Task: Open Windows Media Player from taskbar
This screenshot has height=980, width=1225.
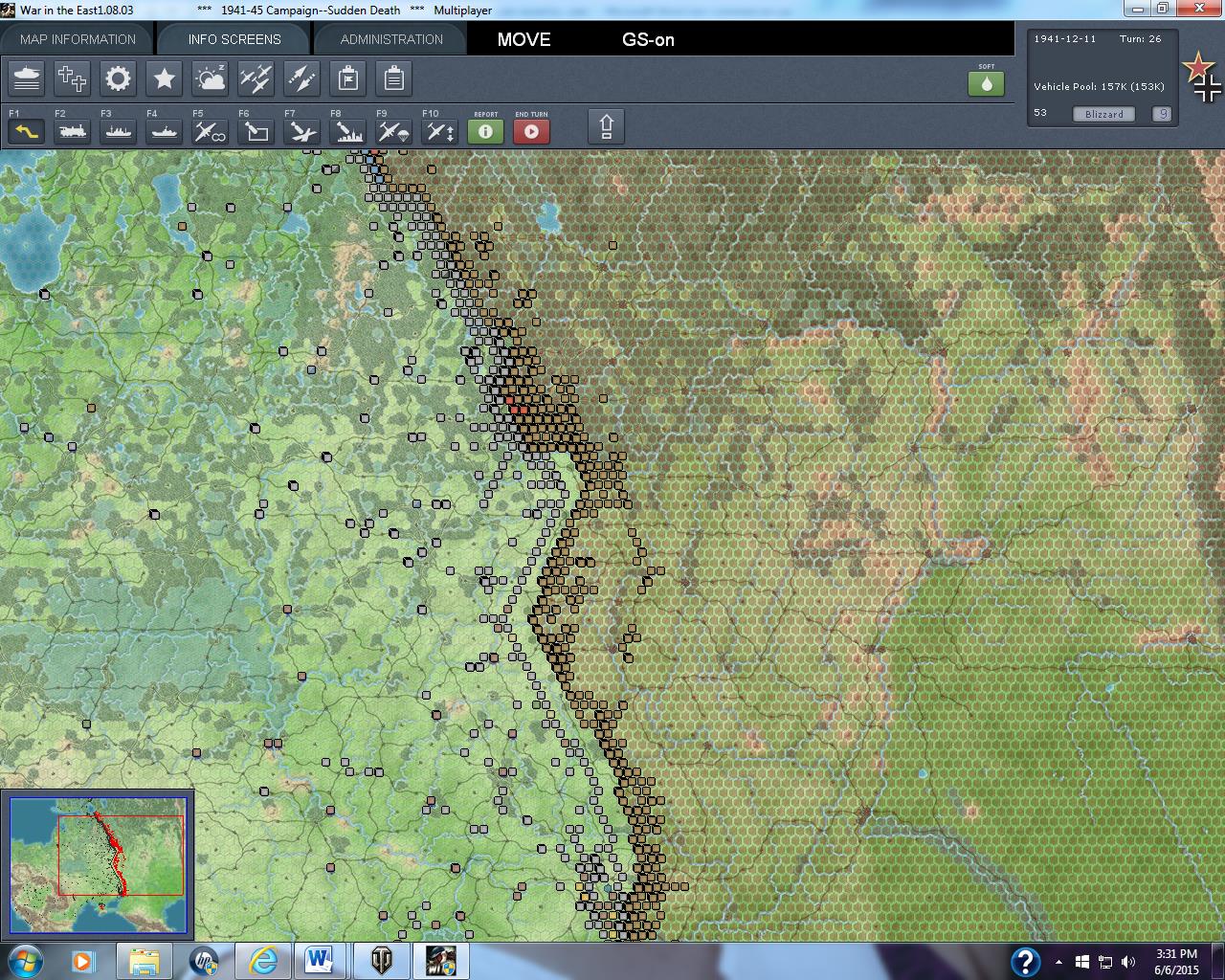Action: click(x=83, y=961)
